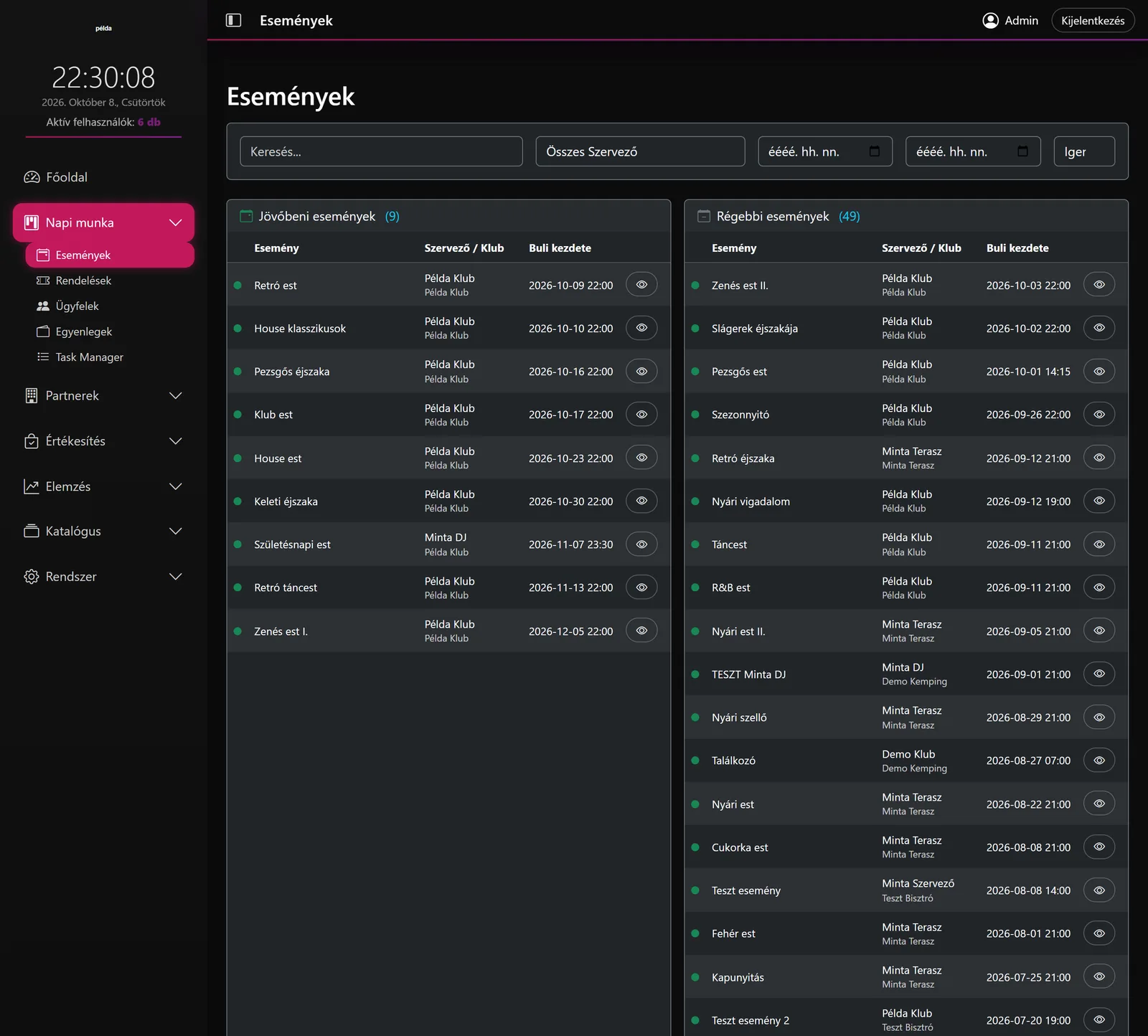Click eye icon for Kapunyitás
The image size is (1148, 1036).
click(1099, 976)
